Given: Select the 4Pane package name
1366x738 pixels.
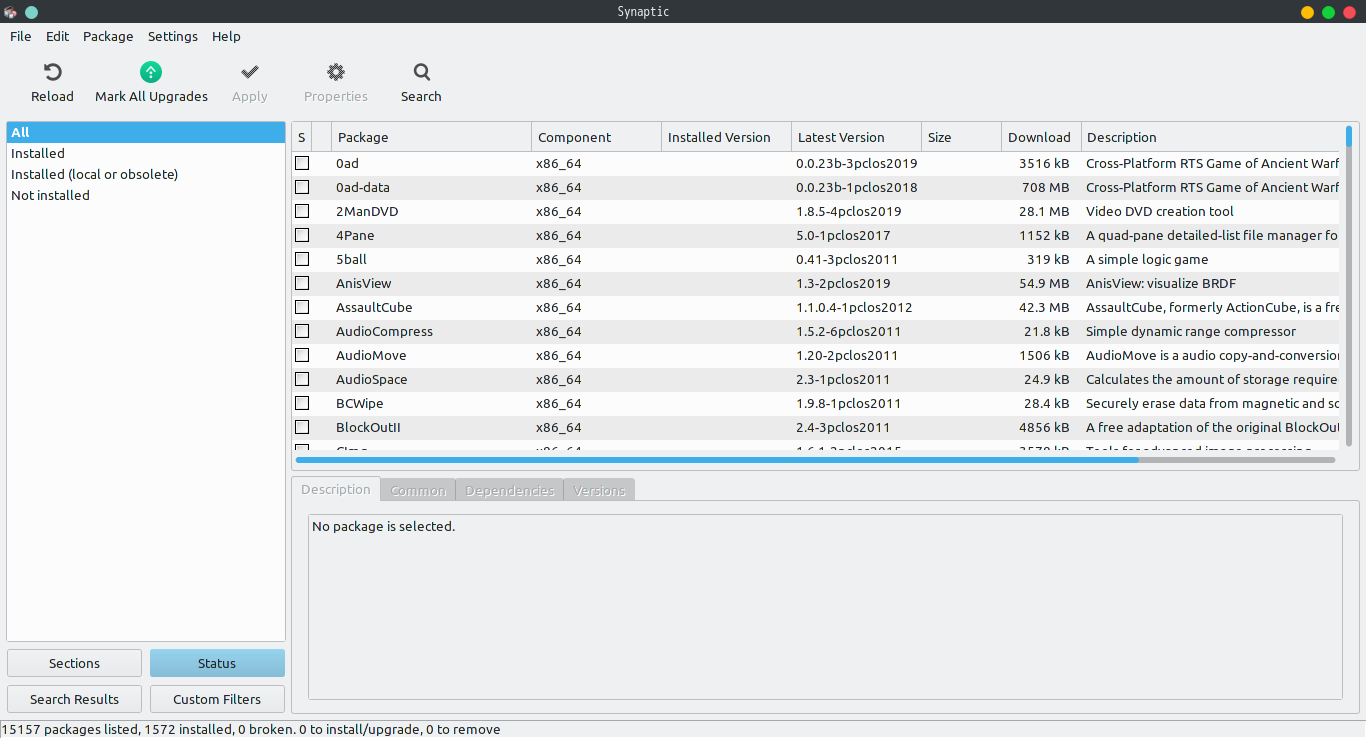Looking at the screenshot, I should pyautogui.click(x=355, y=235).
